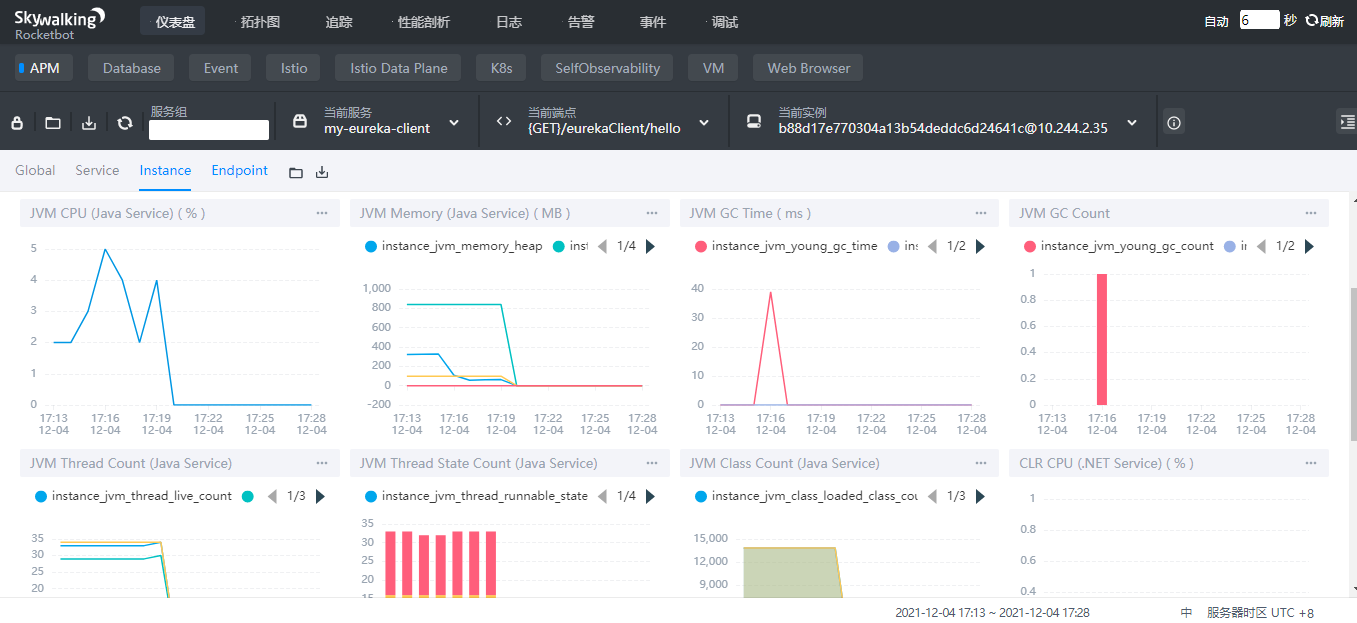Click the lock icon in the toolbar

tap(17, 123)
